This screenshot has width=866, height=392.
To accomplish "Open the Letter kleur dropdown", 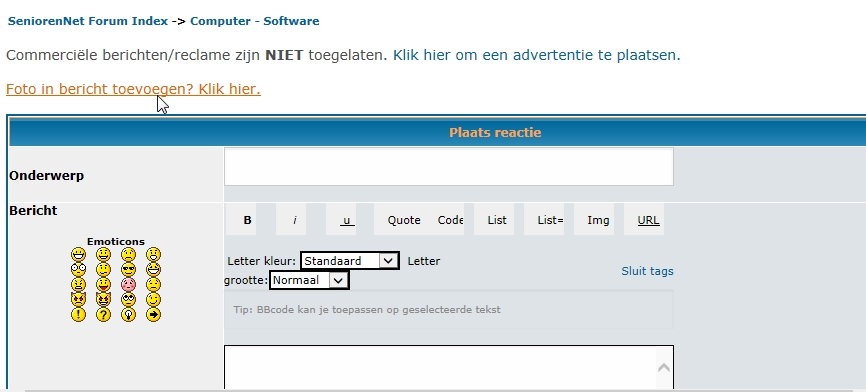I will pyautogui.click(x=350, y=261).
